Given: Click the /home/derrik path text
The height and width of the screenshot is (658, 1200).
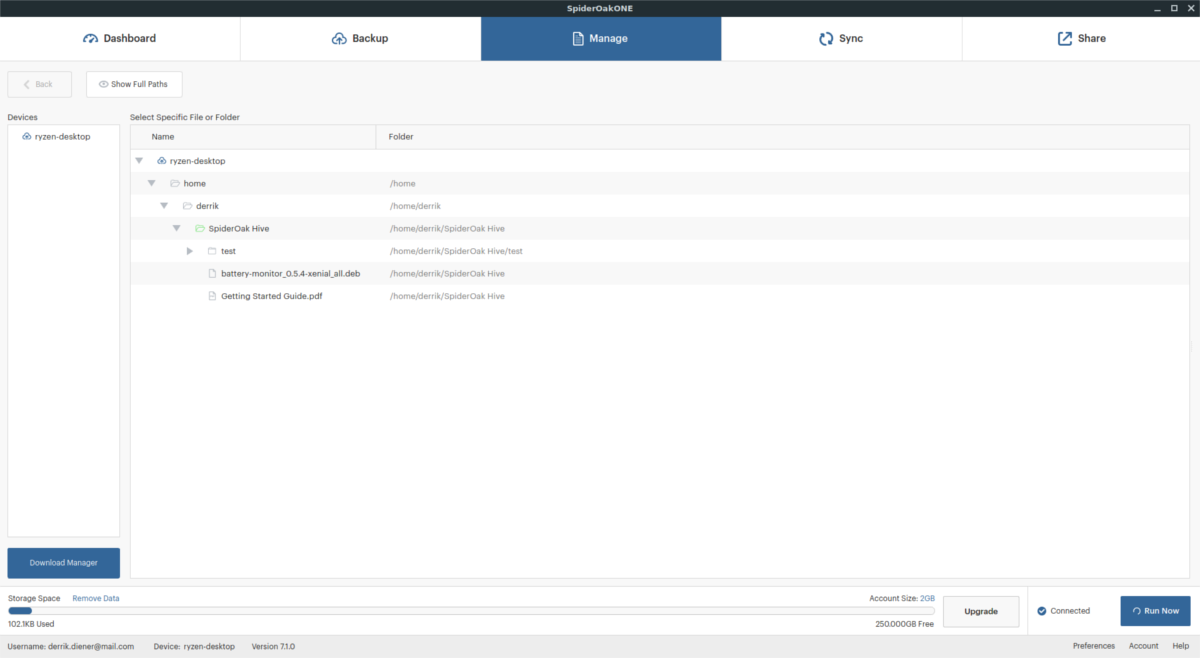Looking at the screenshot, I should click(417, 206).
